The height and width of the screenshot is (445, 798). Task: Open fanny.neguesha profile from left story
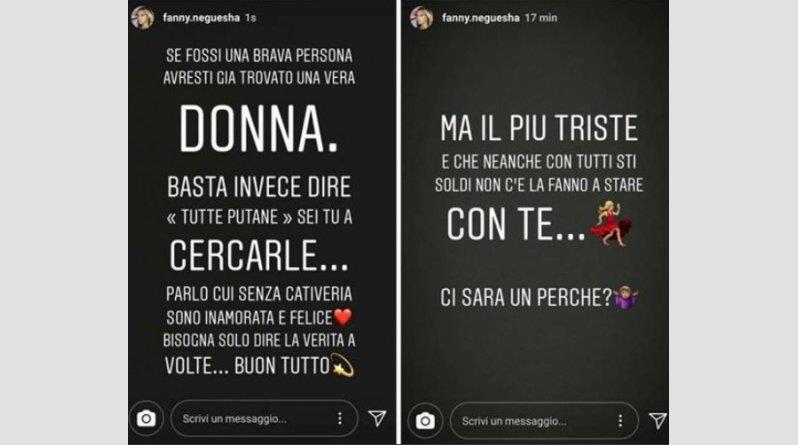201,18
